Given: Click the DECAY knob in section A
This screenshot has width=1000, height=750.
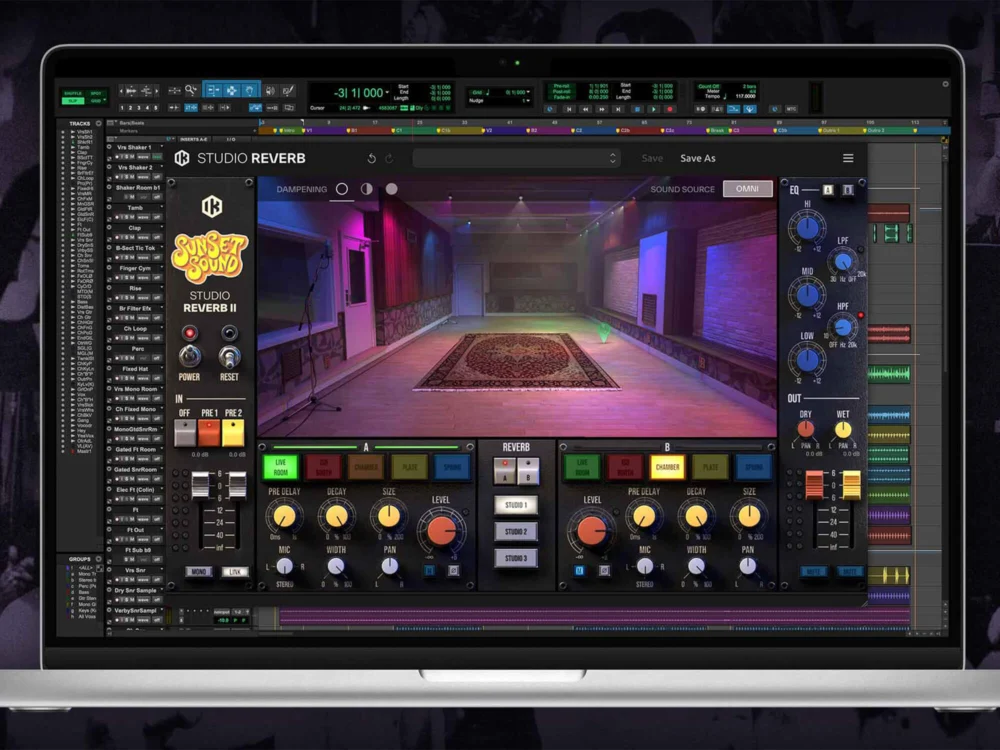Looking at the screenshot, I should point(337,516).
